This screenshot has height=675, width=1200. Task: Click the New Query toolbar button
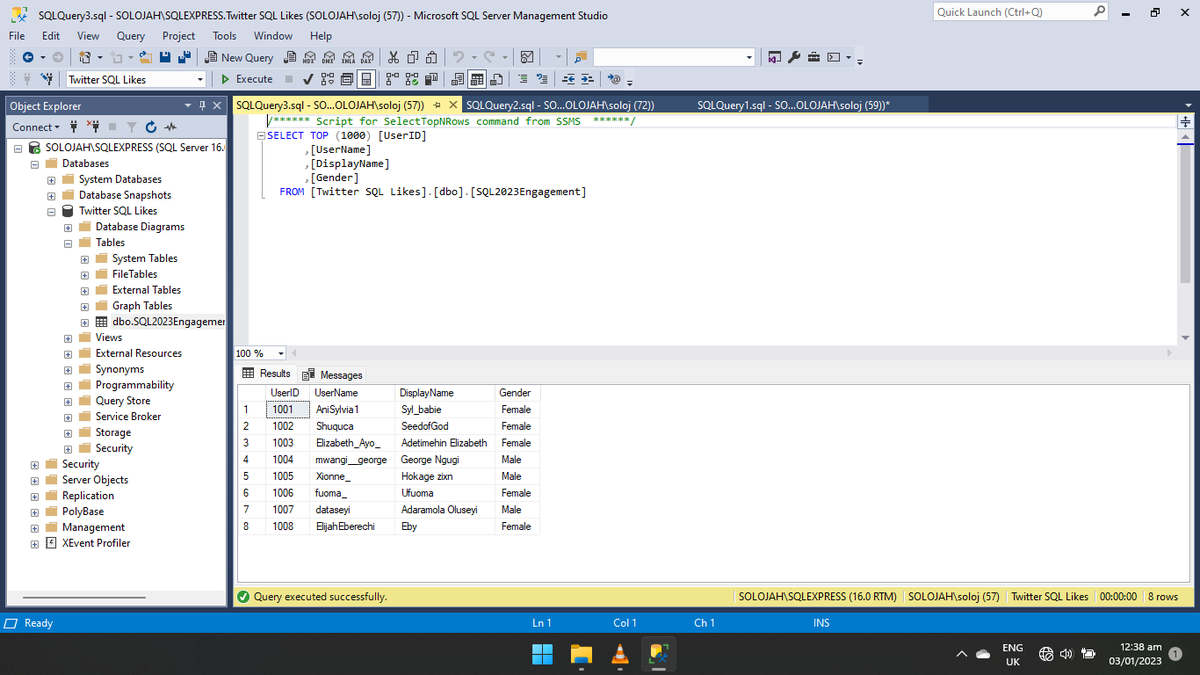(240, 58)
